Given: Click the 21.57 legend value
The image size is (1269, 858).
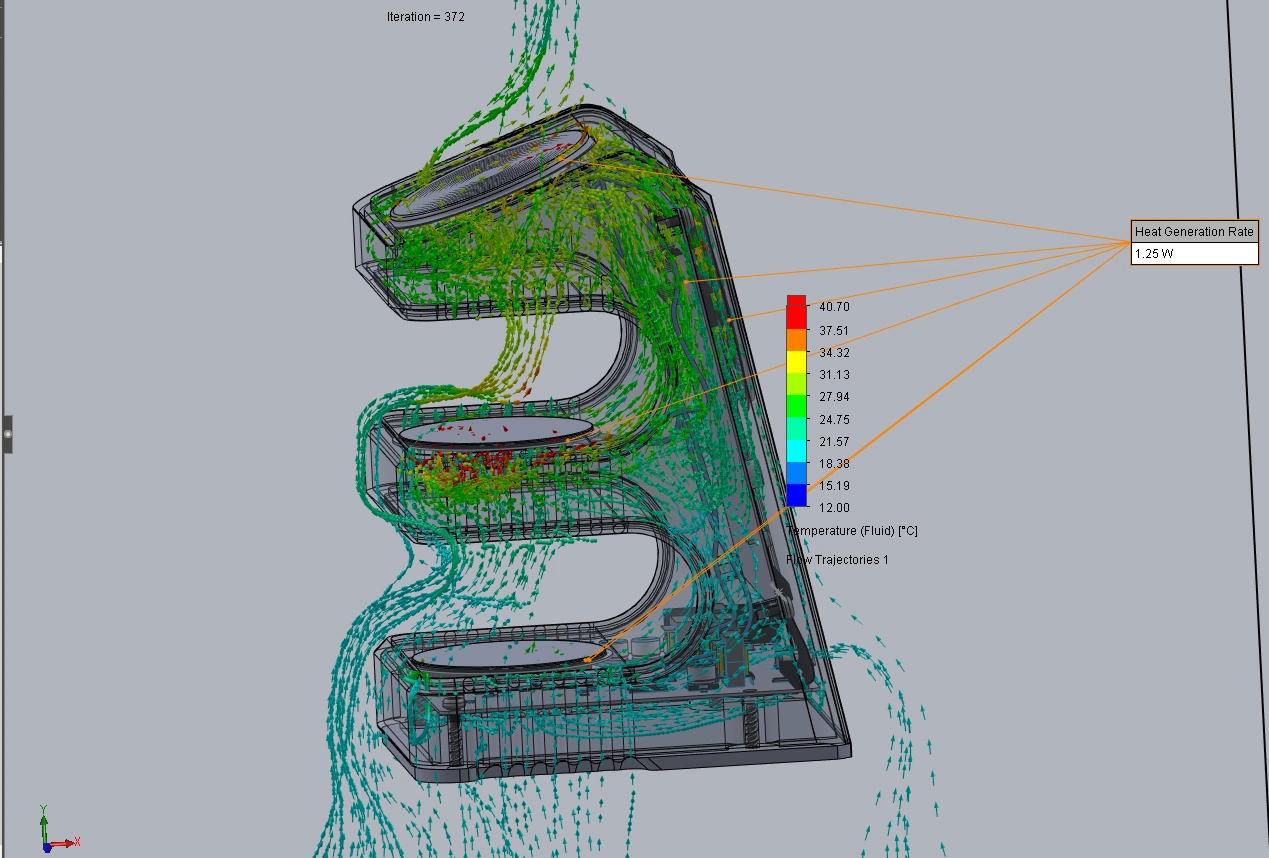Looking at the screenshot, I should click(x=835, y=442).
